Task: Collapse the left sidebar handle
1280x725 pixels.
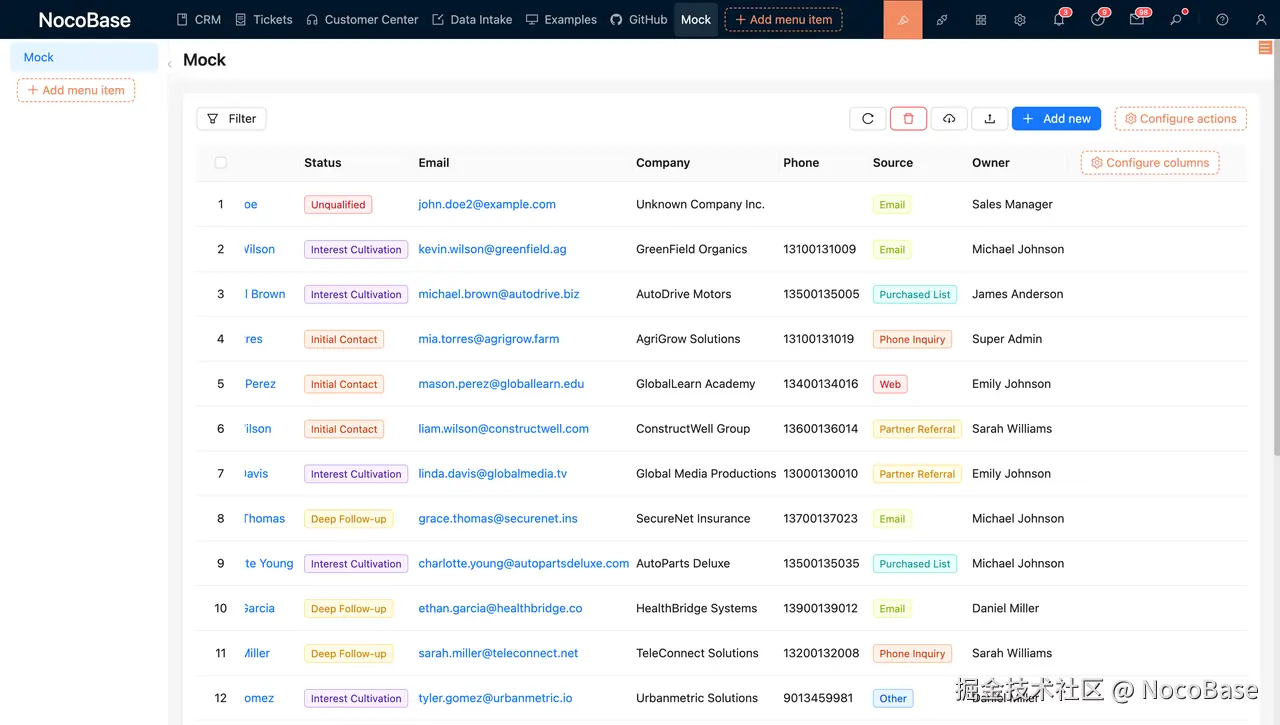Action: (169, 64)
